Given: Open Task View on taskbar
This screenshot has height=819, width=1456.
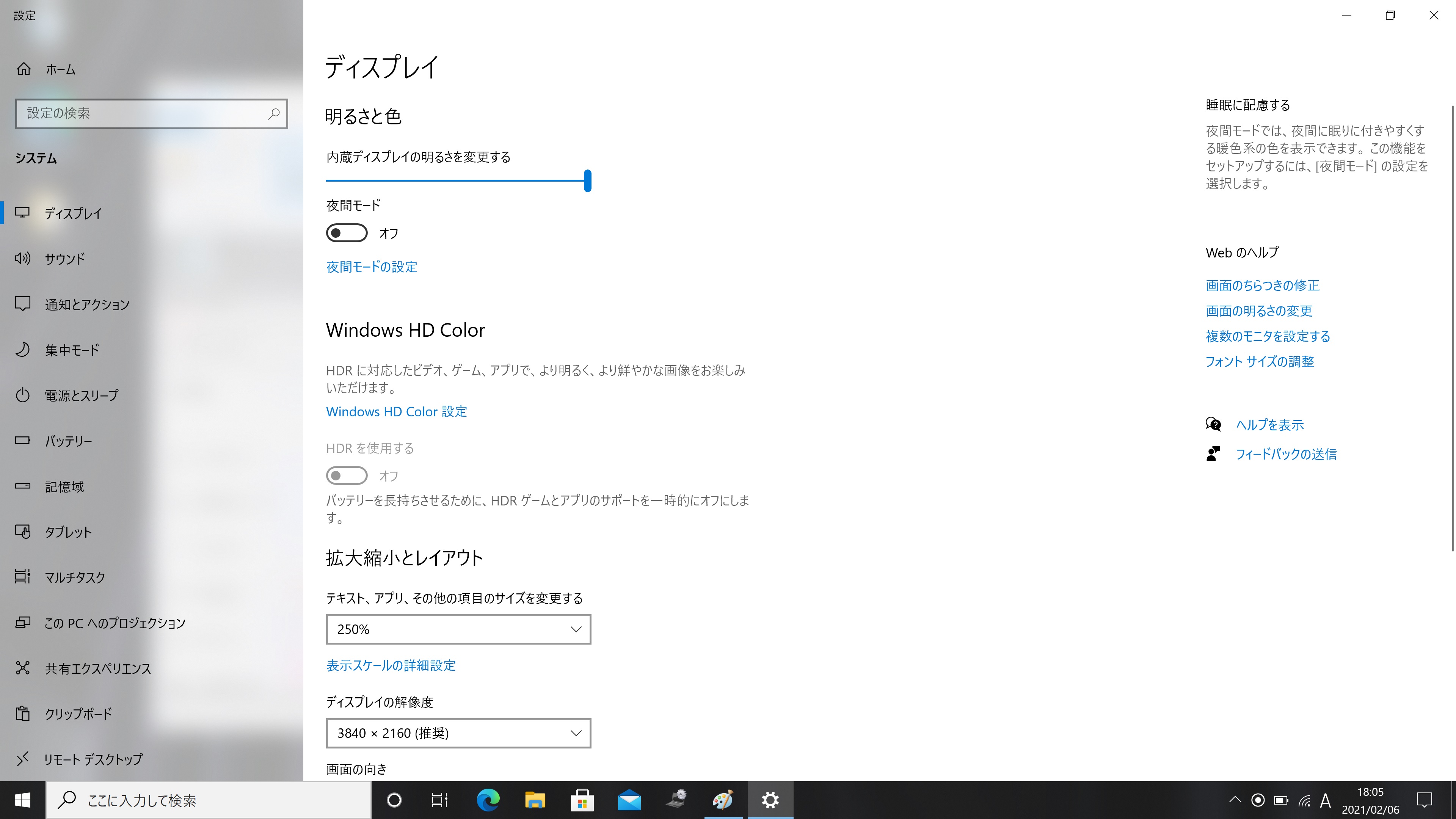Looking at the screenshot, I should [x=440, y=800].
